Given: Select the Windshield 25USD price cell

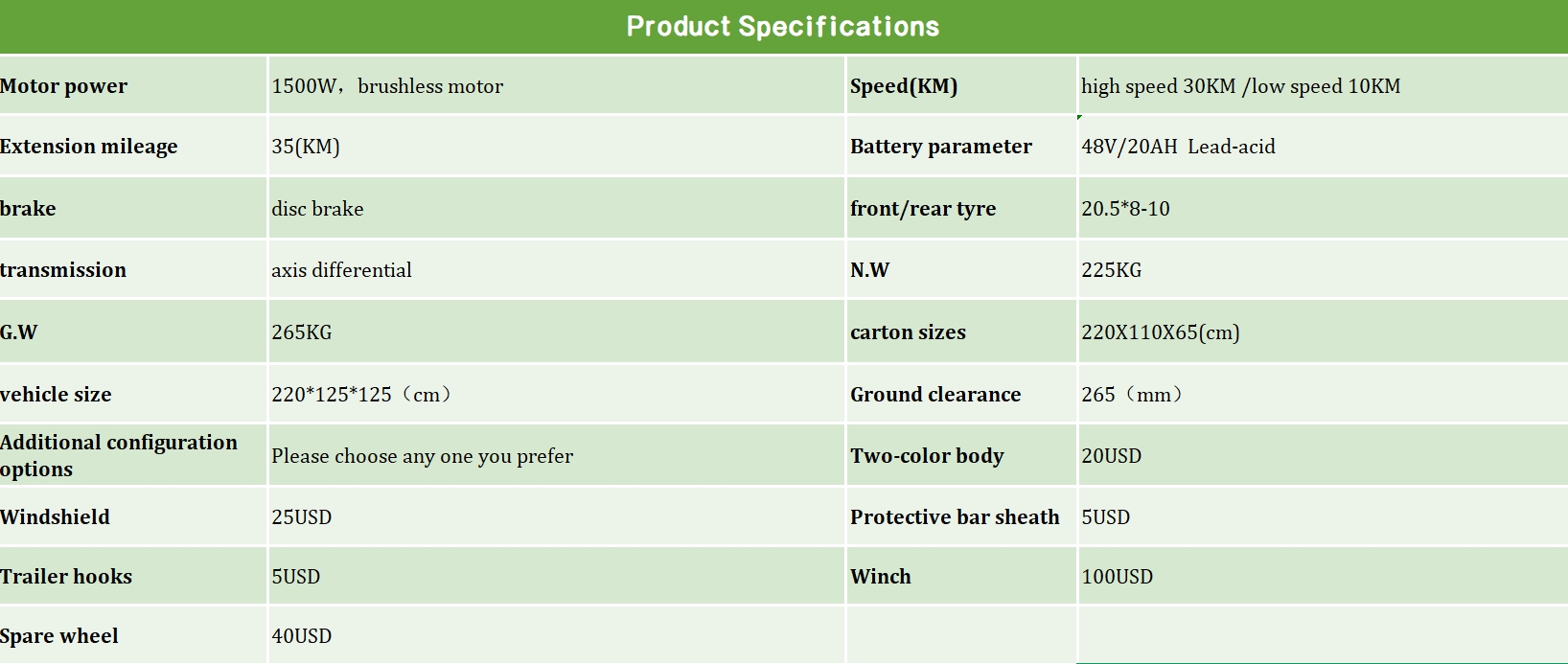Looking at the screenshot, I should [x=301, y=517].
